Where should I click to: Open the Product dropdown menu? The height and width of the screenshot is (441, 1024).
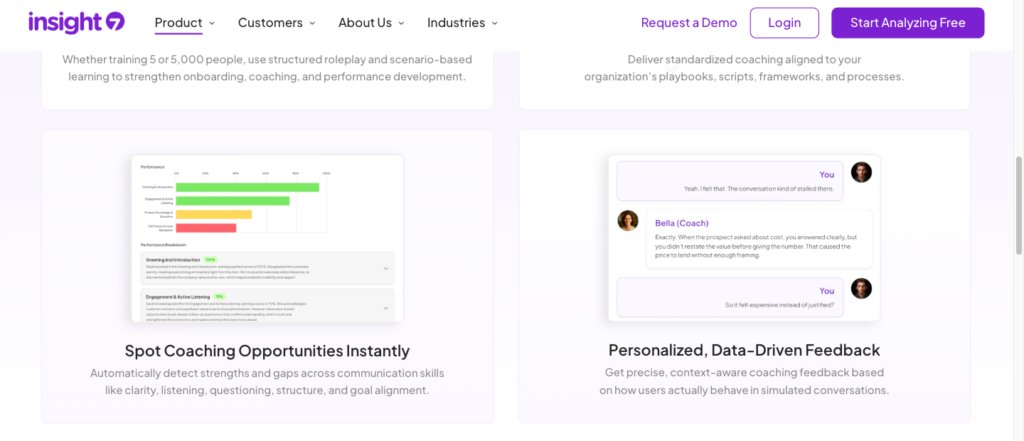pos(185,22)
